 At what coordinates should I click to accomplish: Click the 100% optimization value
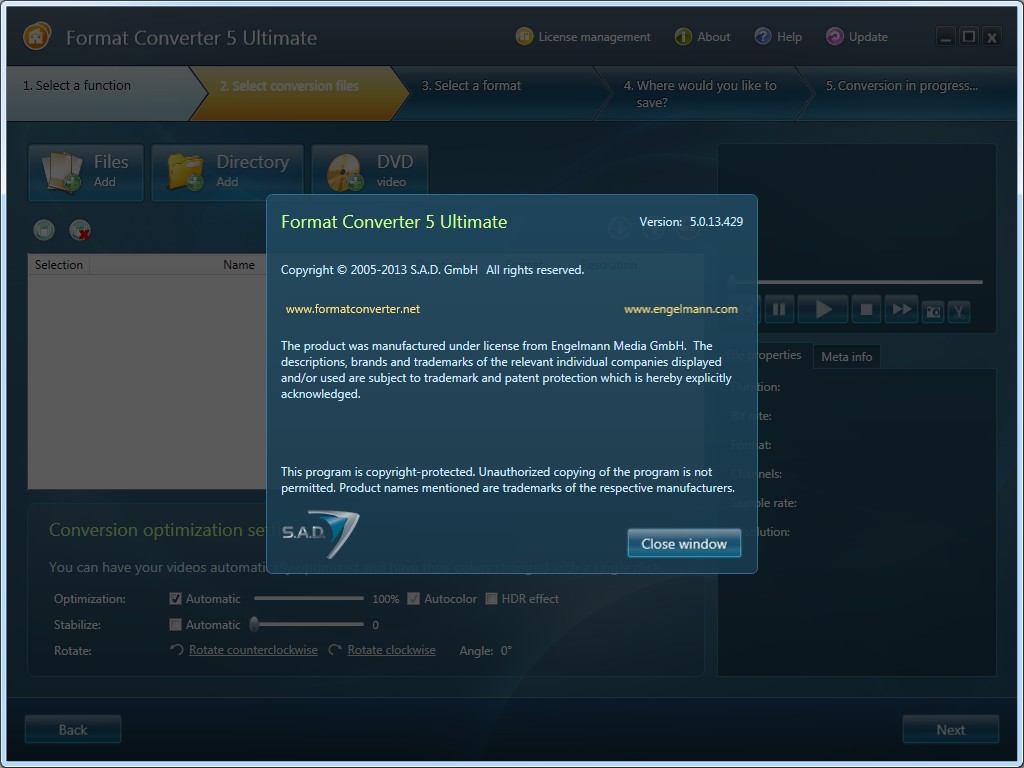tap(385, 599)
